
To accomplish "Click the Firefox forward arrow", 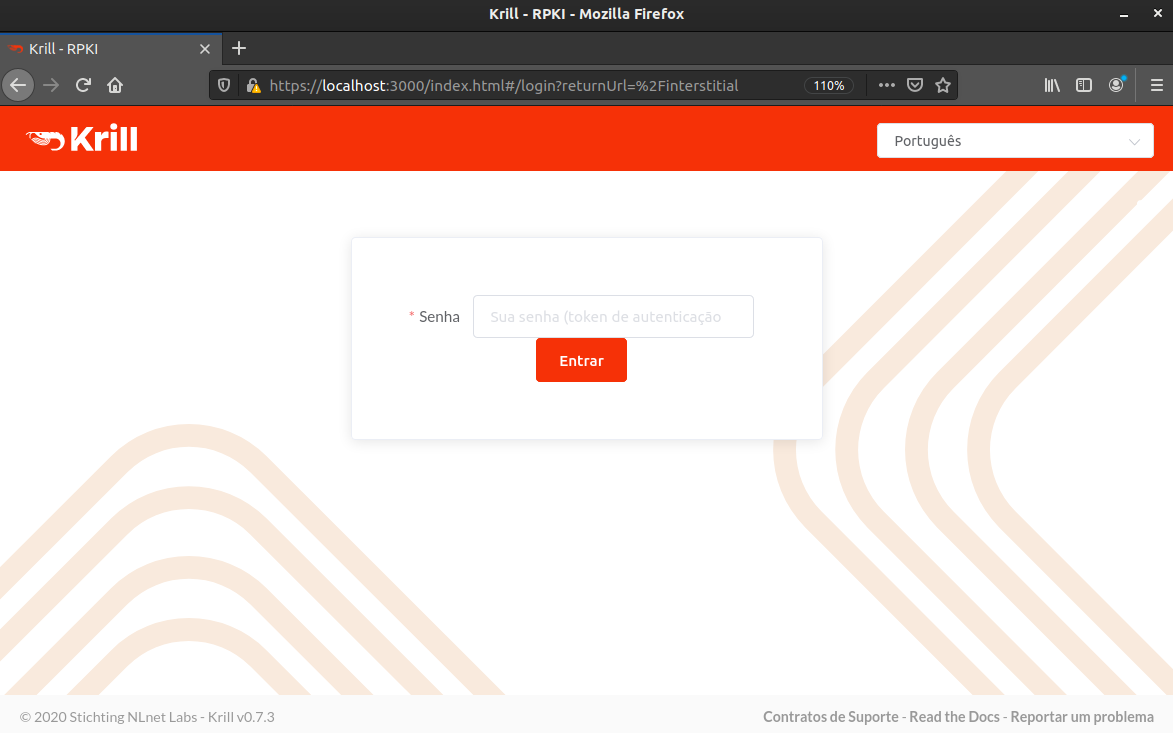I will (x=51, y=85).
